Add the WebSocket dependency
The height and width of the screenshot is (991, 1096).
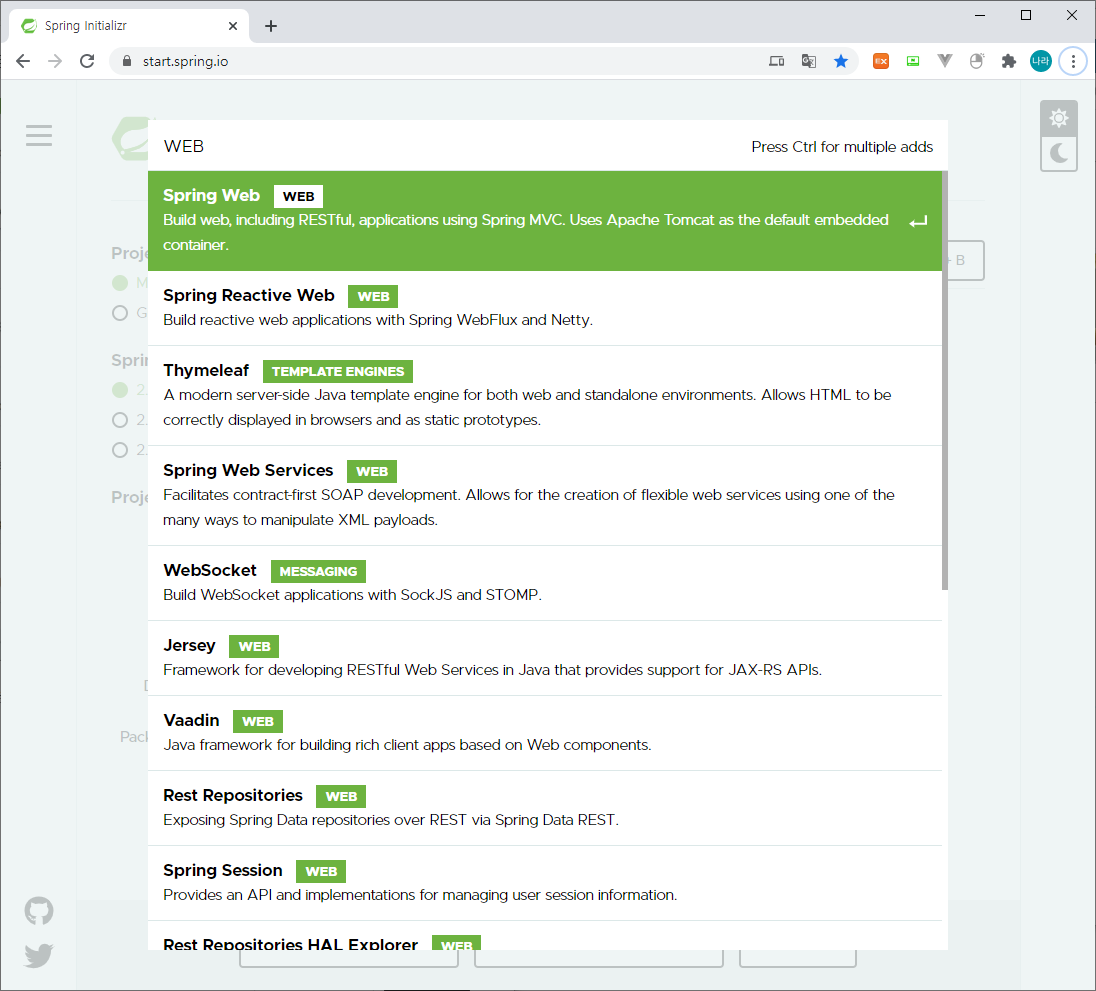tap(545, 583)
